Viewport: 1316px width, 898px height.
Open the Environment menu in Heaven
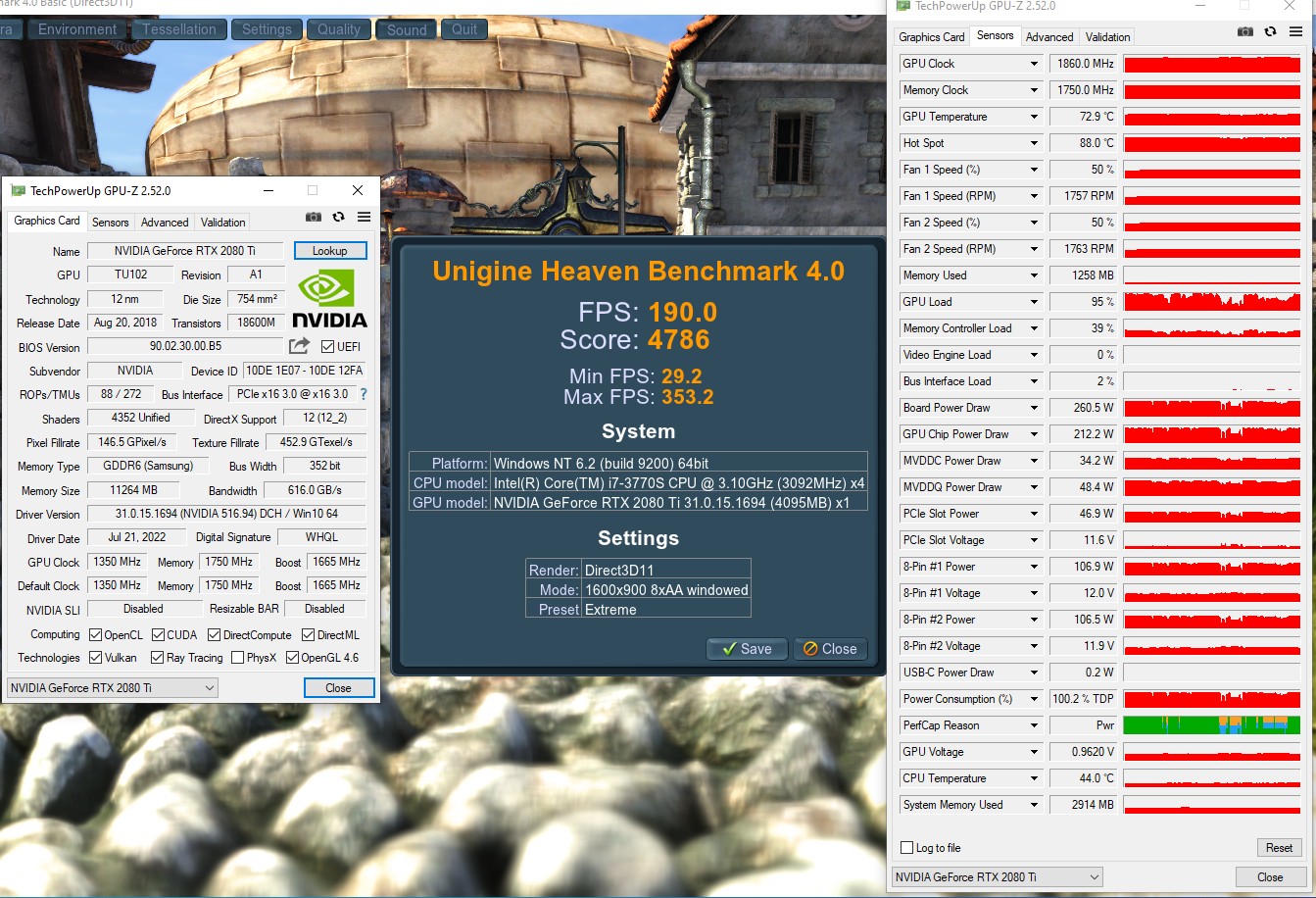(77, 29)
